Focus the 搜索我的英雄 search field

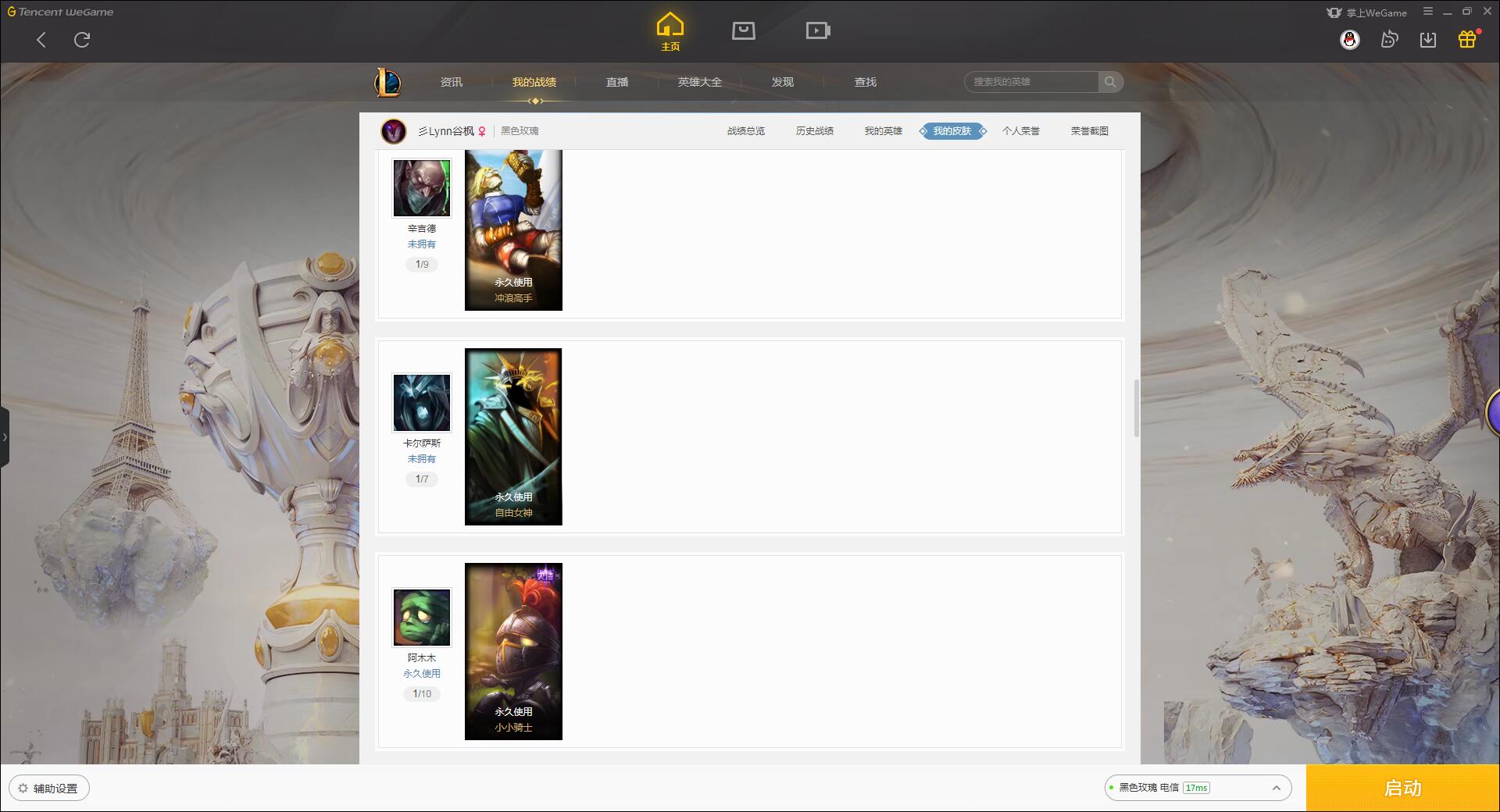coord(1031,82)
